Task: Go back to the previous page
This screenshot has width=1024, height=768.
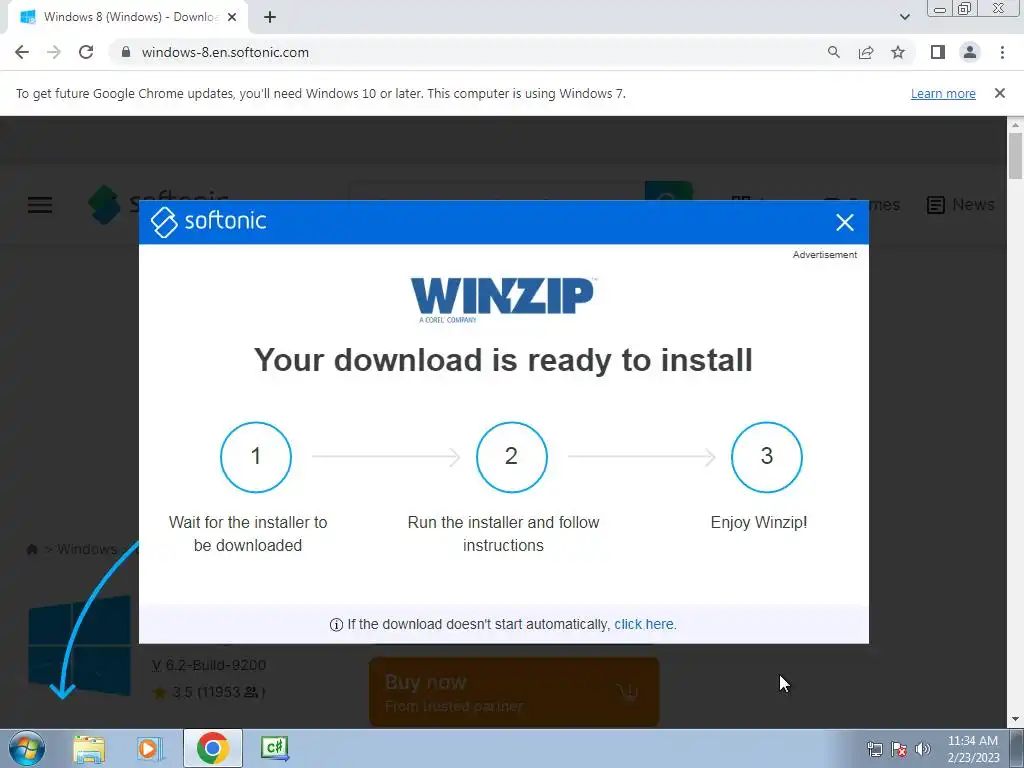Action: click(x=22, y=52)
